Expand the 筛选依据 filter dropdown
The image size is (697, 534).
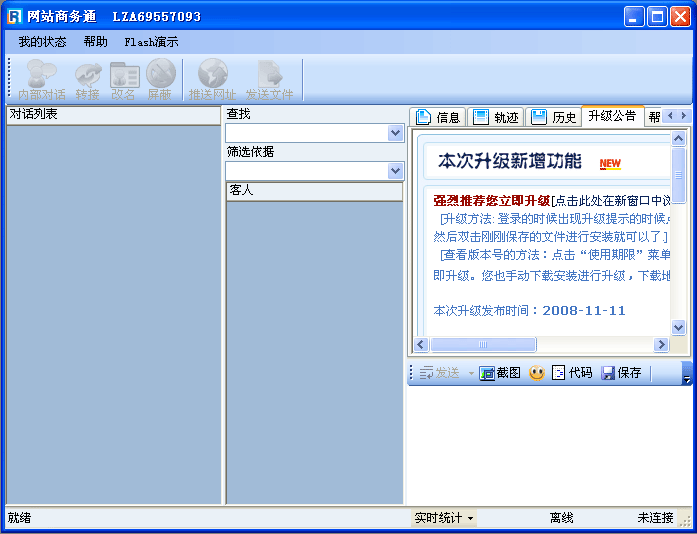click(x=395, y=171)
